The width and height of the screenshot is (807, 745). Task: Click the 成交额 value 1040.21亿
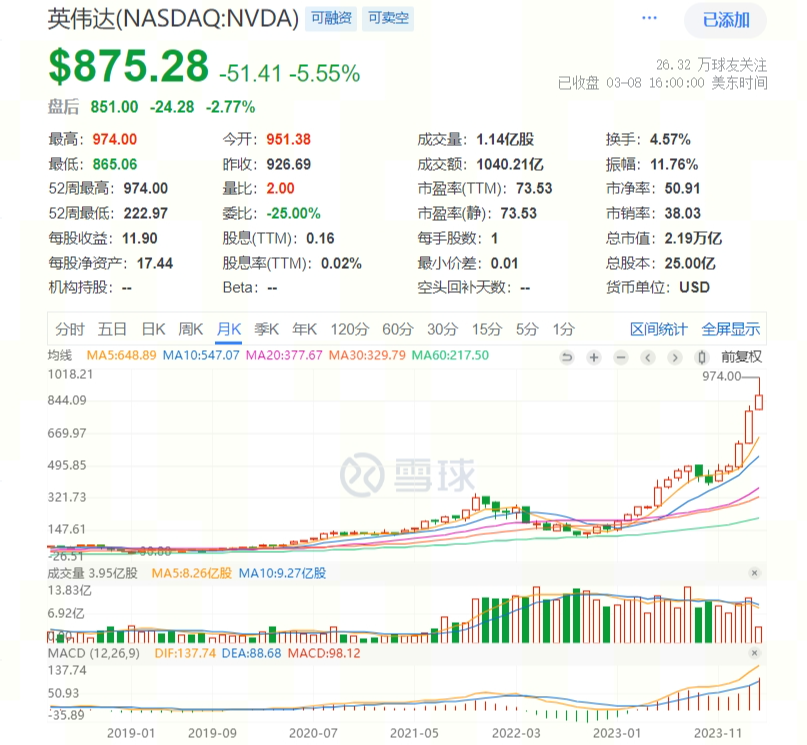pyautogui.click(x=510, y=165)
